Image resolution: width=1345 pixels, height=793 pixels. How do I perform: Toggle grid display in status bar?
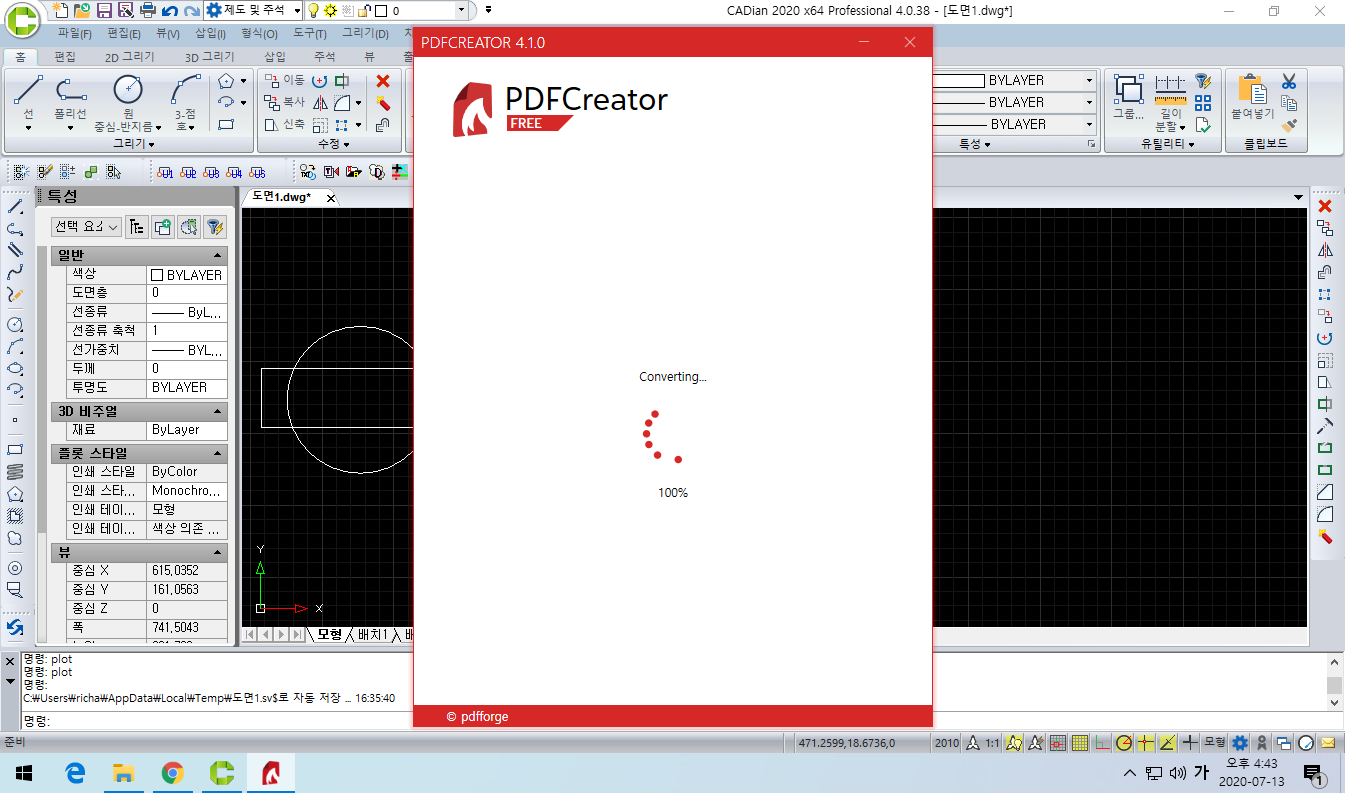[x=1080, y=743]
